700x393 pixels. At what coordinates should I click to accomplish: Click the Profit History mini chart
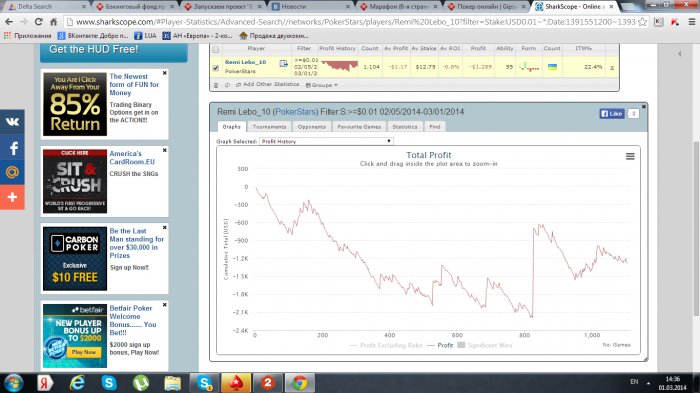pyautogui.click(x=339, y=66)
